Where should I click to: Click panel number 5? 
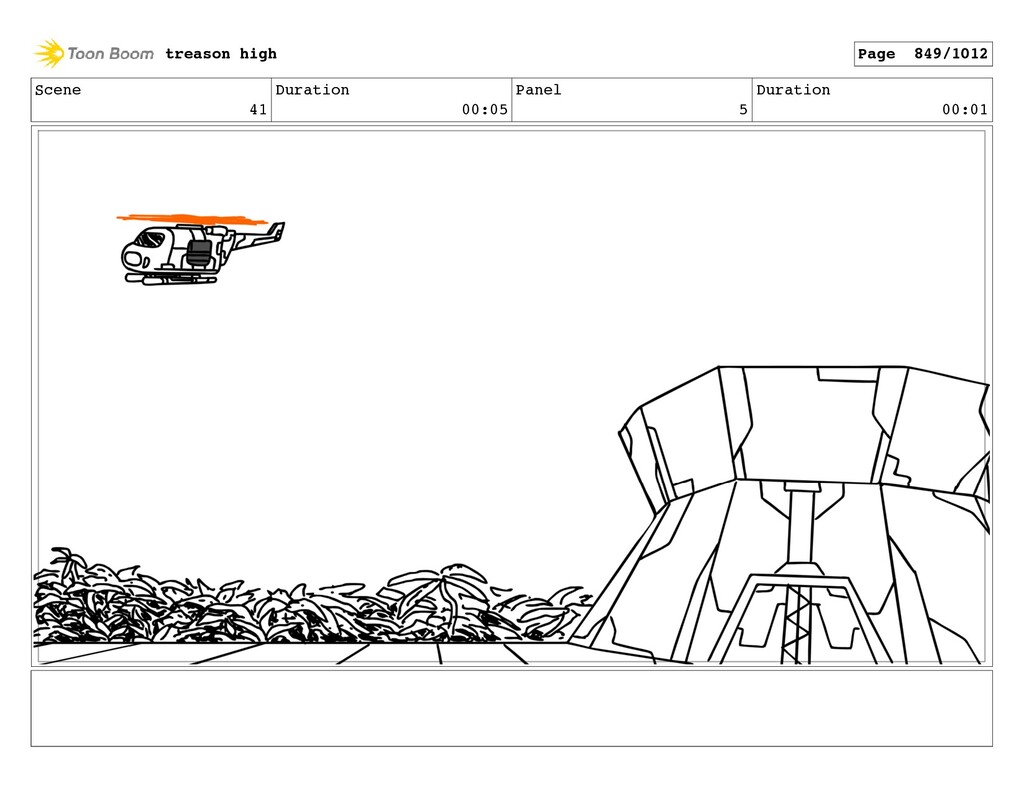[743, 110]
